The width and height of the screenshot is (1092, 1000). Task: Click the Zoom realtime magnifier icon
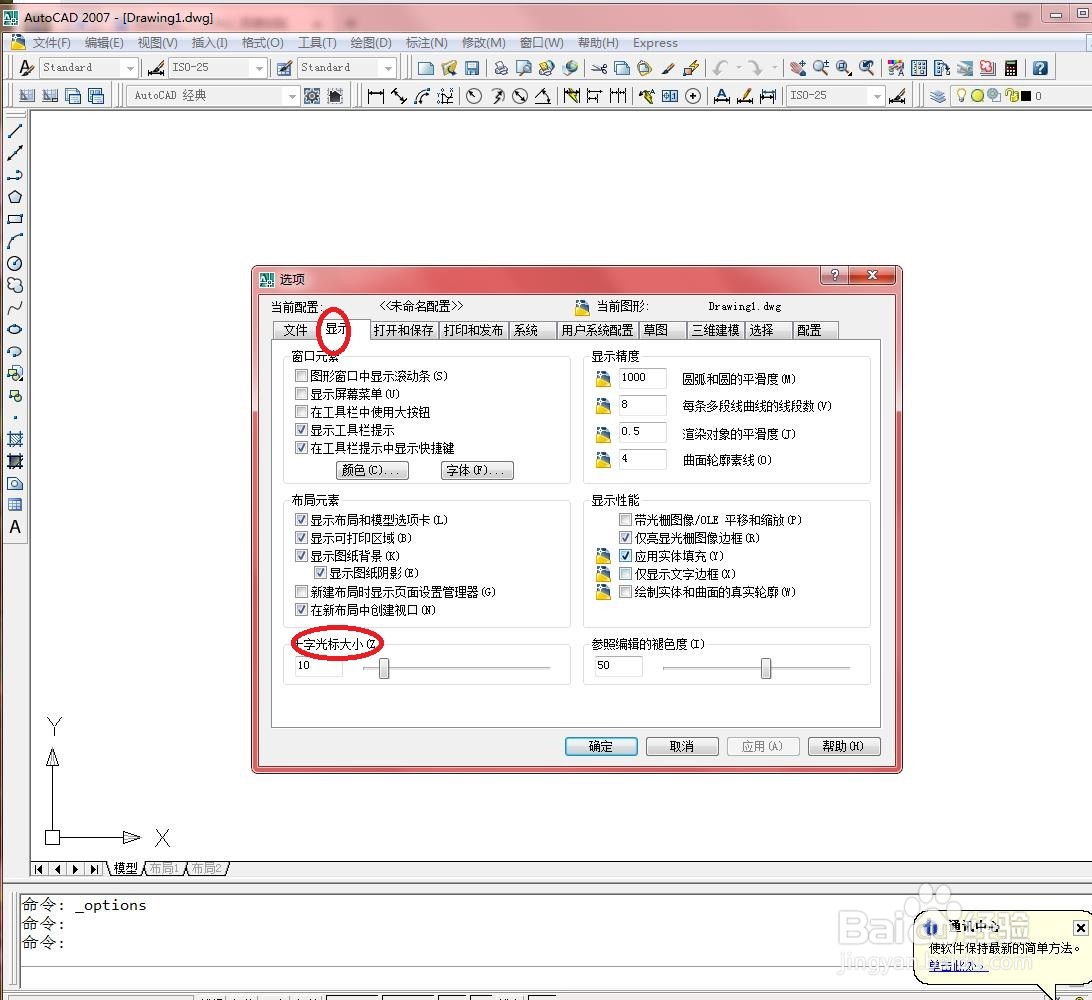pyautogui.click(x=821, y=68)
